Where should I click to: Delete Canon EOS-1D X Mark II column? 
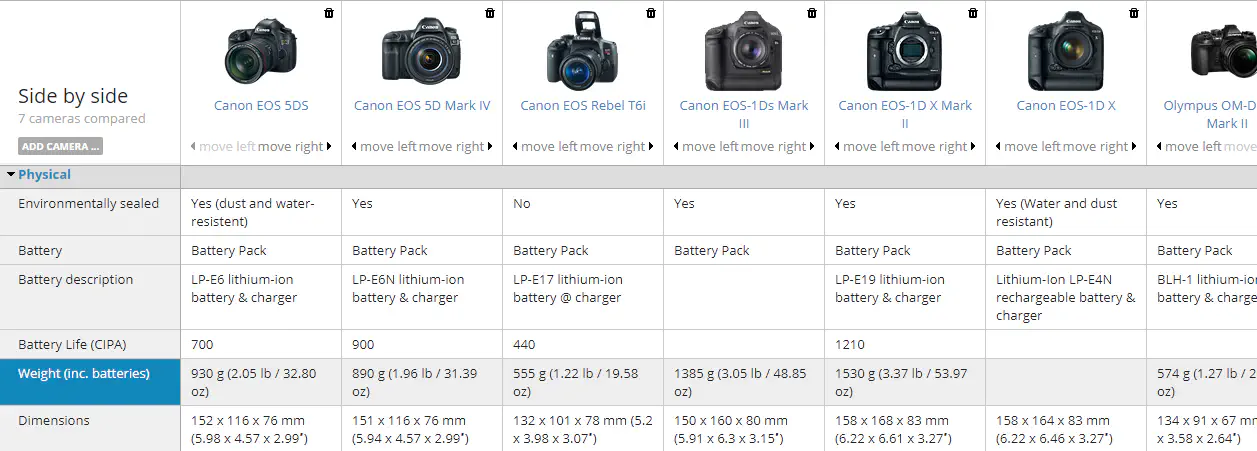(x=973, y=13)
